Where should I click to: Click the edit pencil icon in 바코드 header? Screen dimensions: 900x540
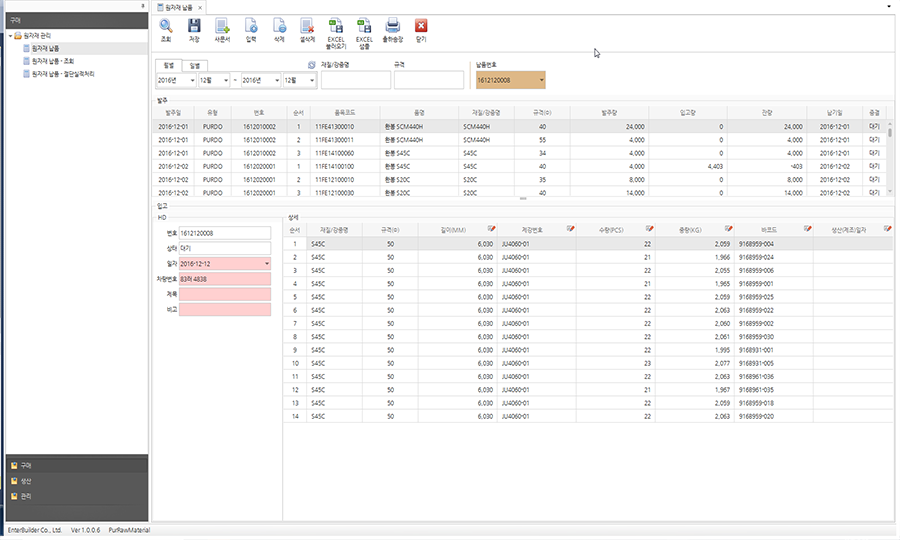coord(808,228)
